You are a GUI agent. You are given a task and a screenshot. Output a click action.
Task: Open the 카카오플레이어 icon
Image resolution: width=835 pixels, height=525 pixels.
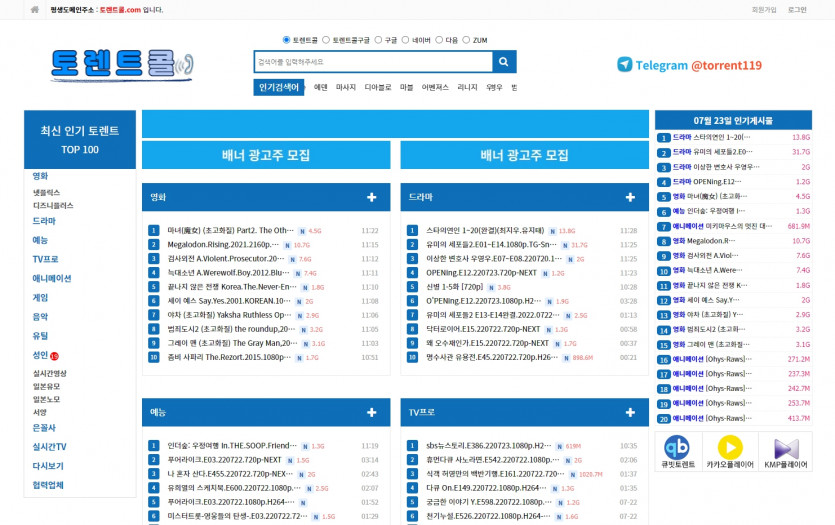tap(730, 448)
